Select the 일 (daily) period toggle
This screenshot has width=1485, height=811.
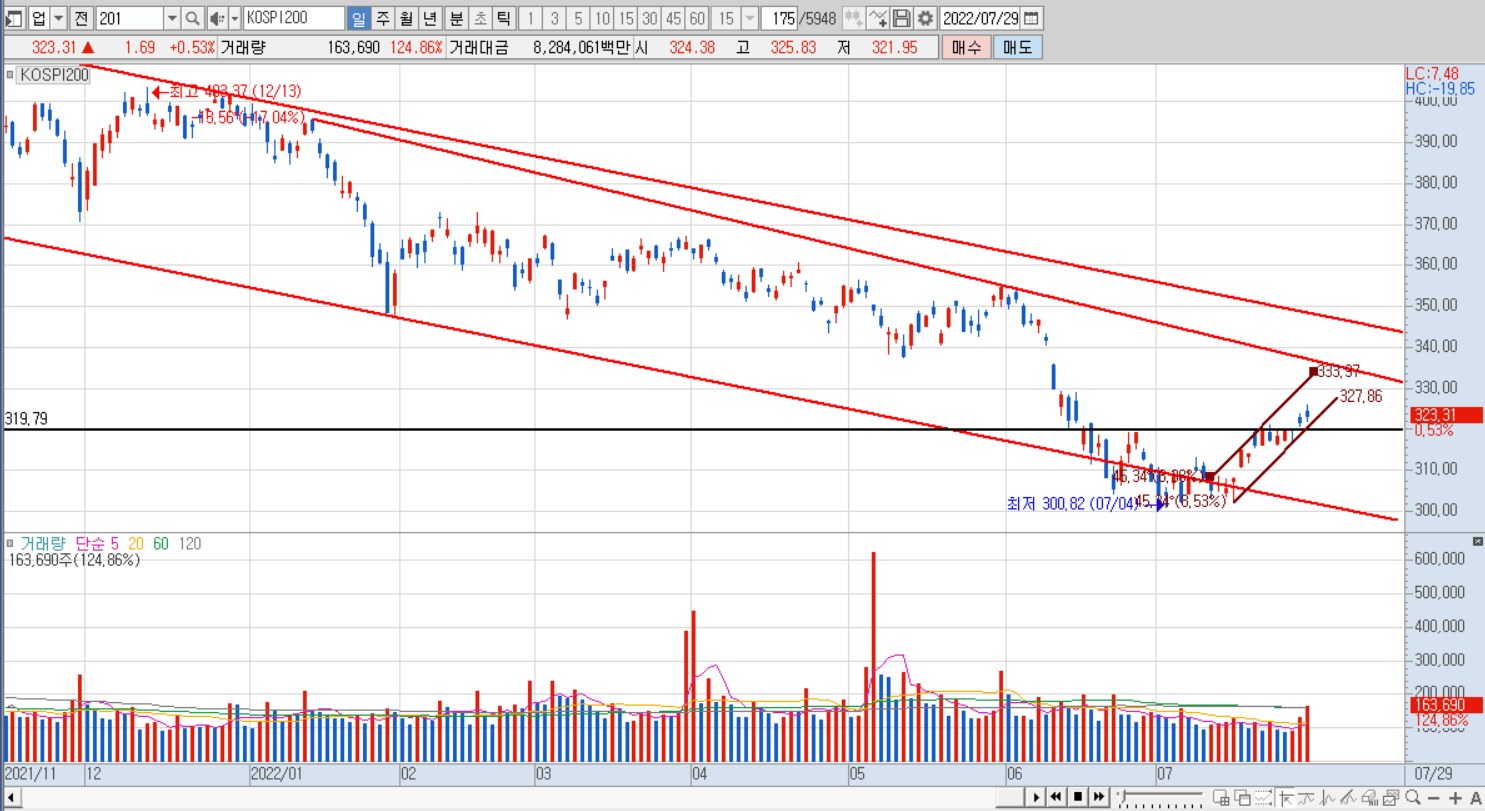coord(358,18)
